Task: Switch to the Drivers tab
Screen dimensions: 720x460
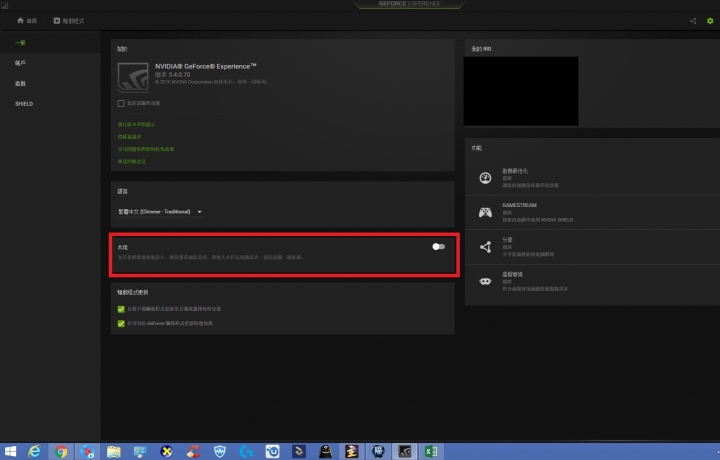Action: coord(68,21)
